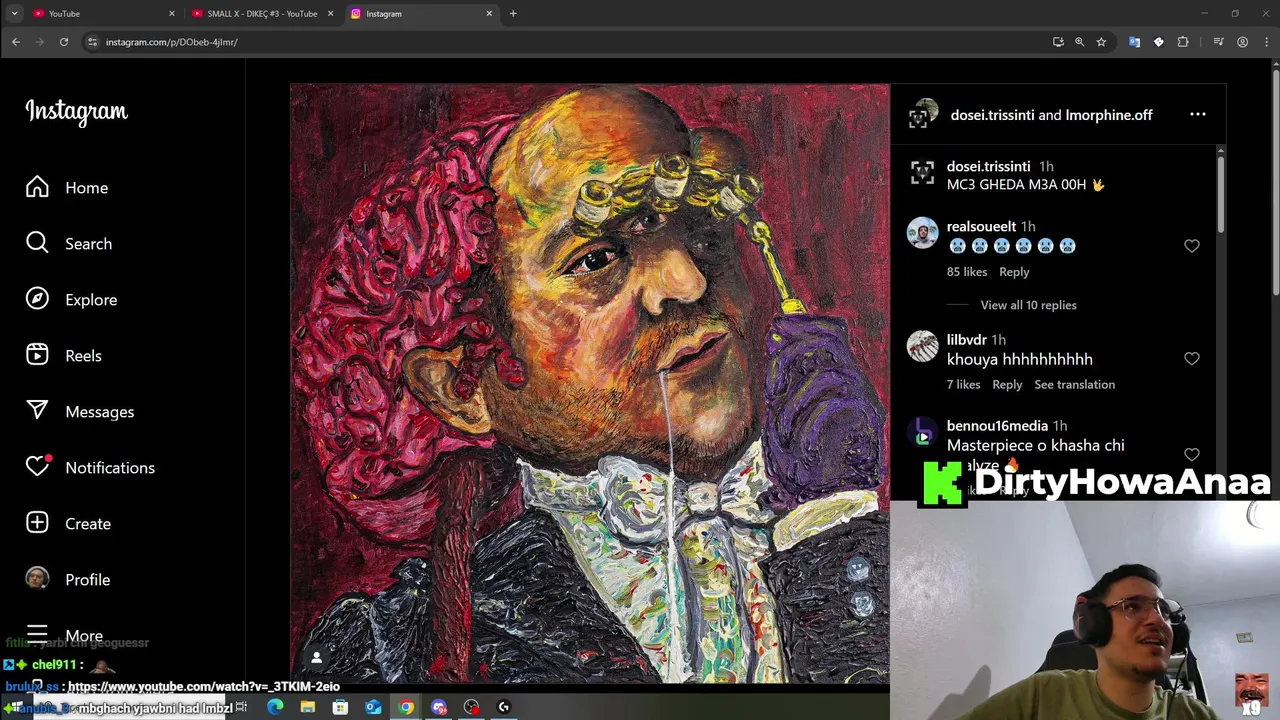Open media controls icon in toolbar
The height and width of the screenshot is (720, 1280).
[x=1218, y=42]
